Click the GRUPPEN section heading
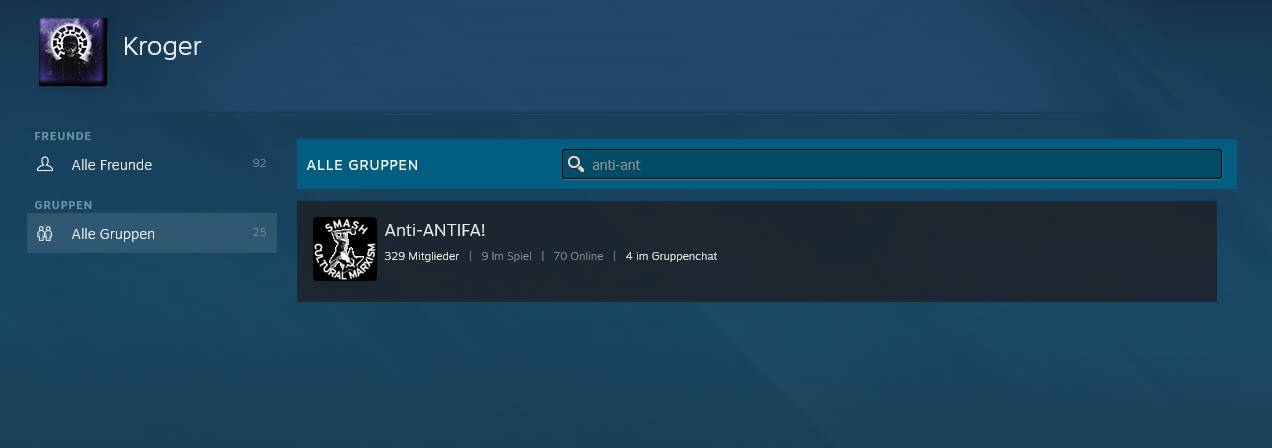Screen dimensions: 1272x448 63,205
